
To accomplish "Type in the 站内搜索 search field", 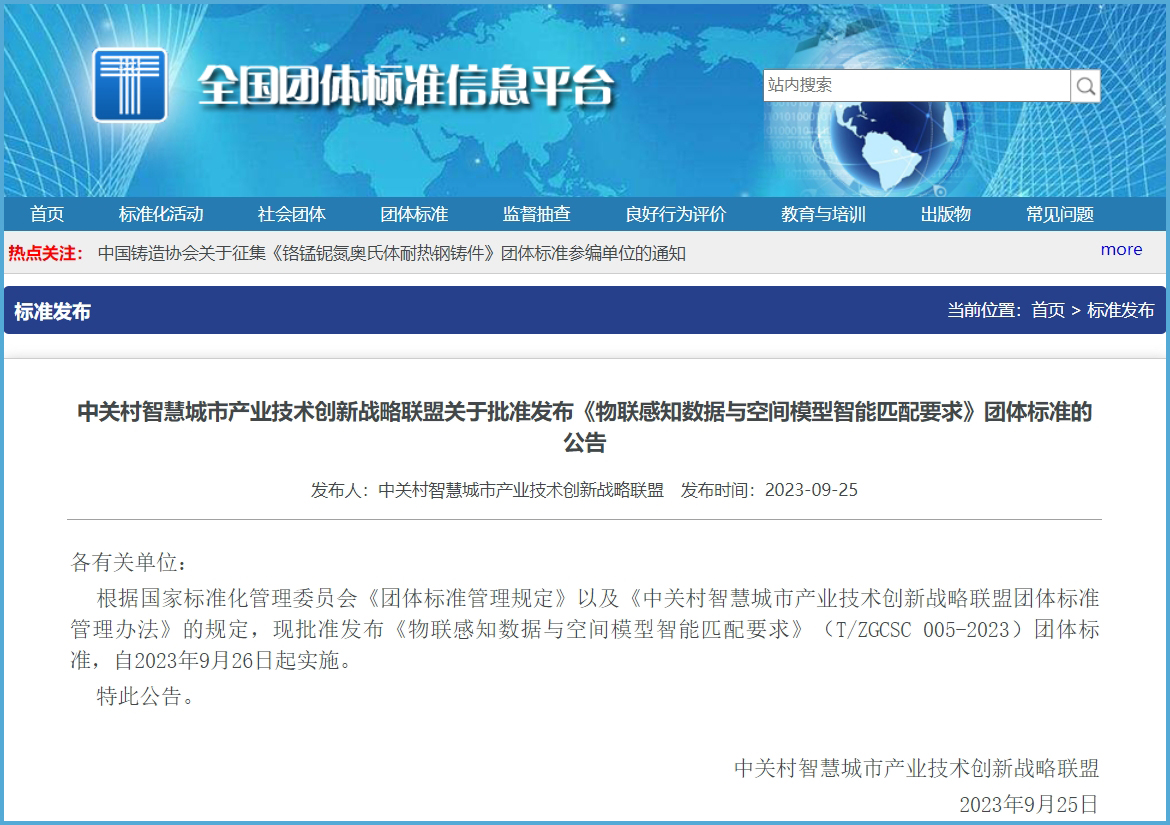I will (915, 86).
